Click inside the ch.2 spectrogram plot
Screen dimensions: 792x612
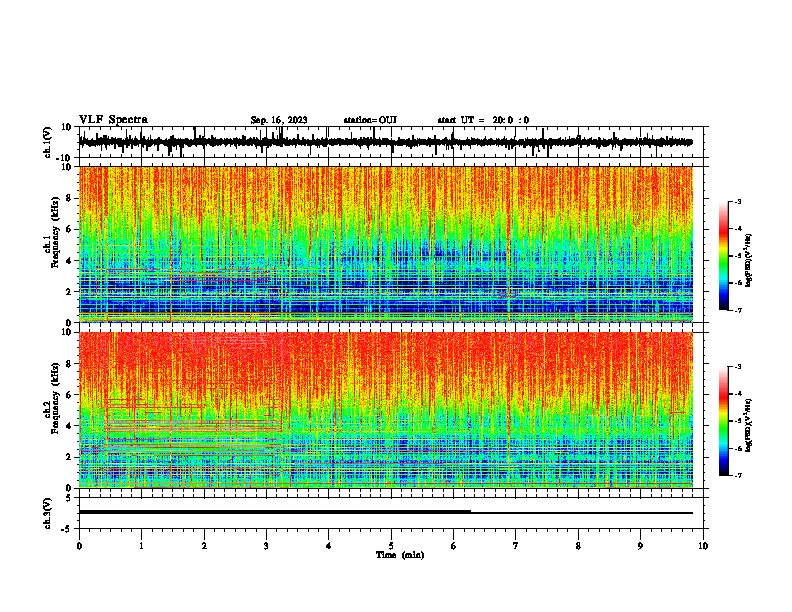tap(386, 410)
